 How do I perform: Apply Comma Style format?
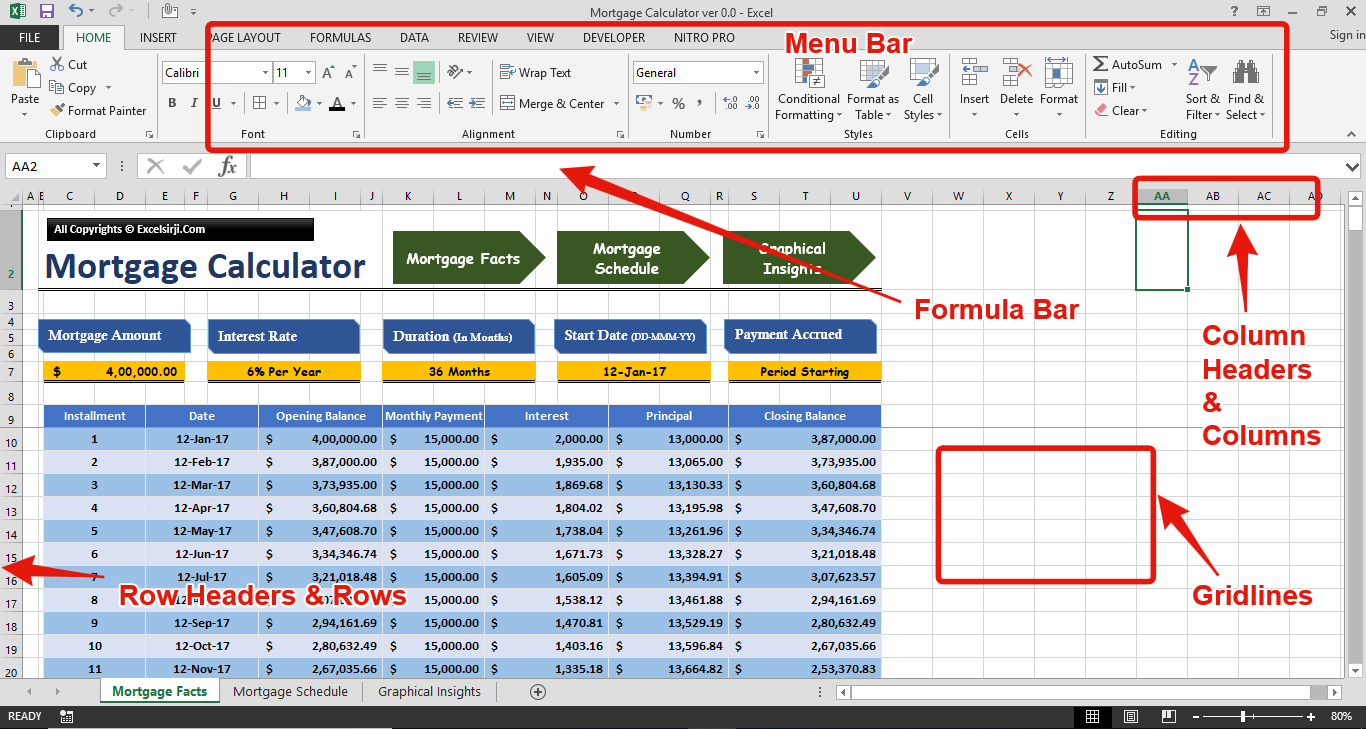[x=701, y=103]
